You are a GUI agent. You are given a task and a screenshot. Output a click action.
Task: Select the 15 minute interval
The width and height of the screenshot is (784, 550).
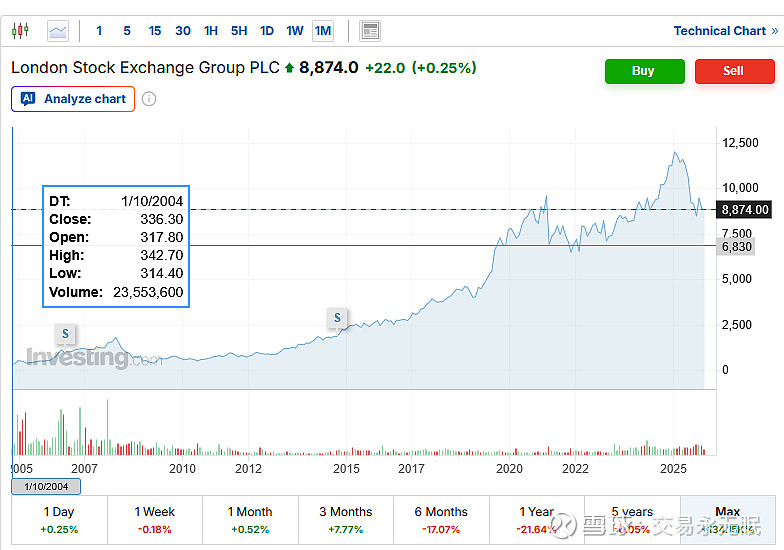tap(154, 31)
